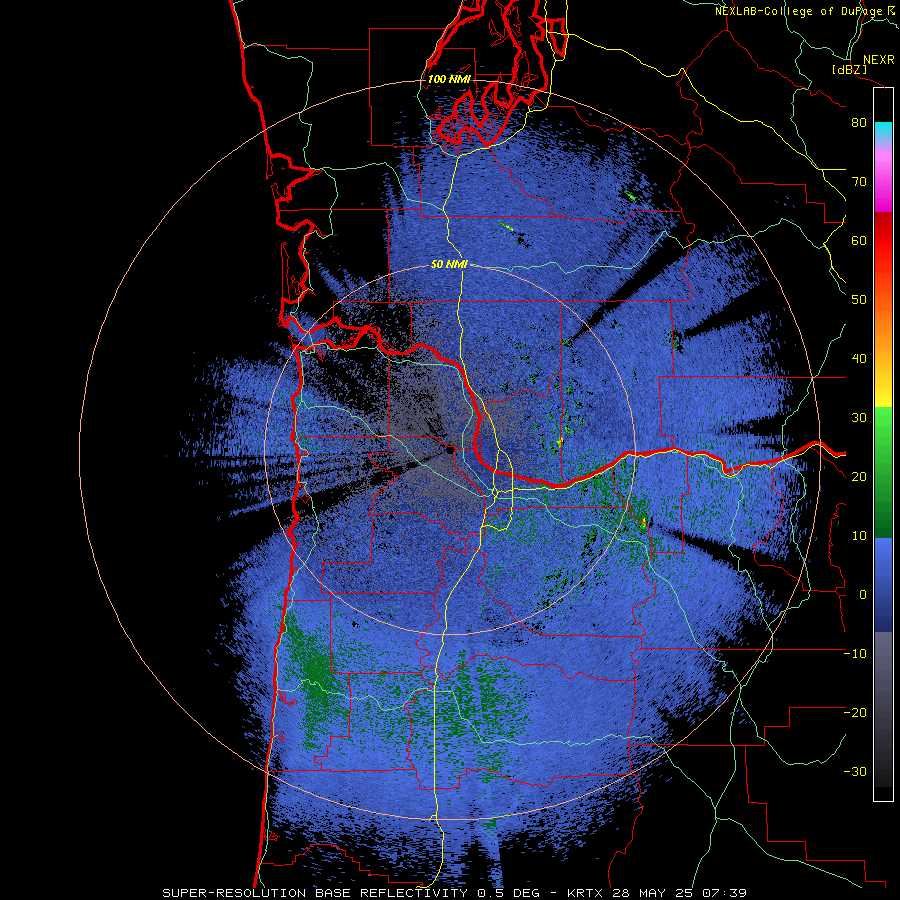
Task: Click the red band of the color scale
Action: pyautogui.click(x=883, y=243)
